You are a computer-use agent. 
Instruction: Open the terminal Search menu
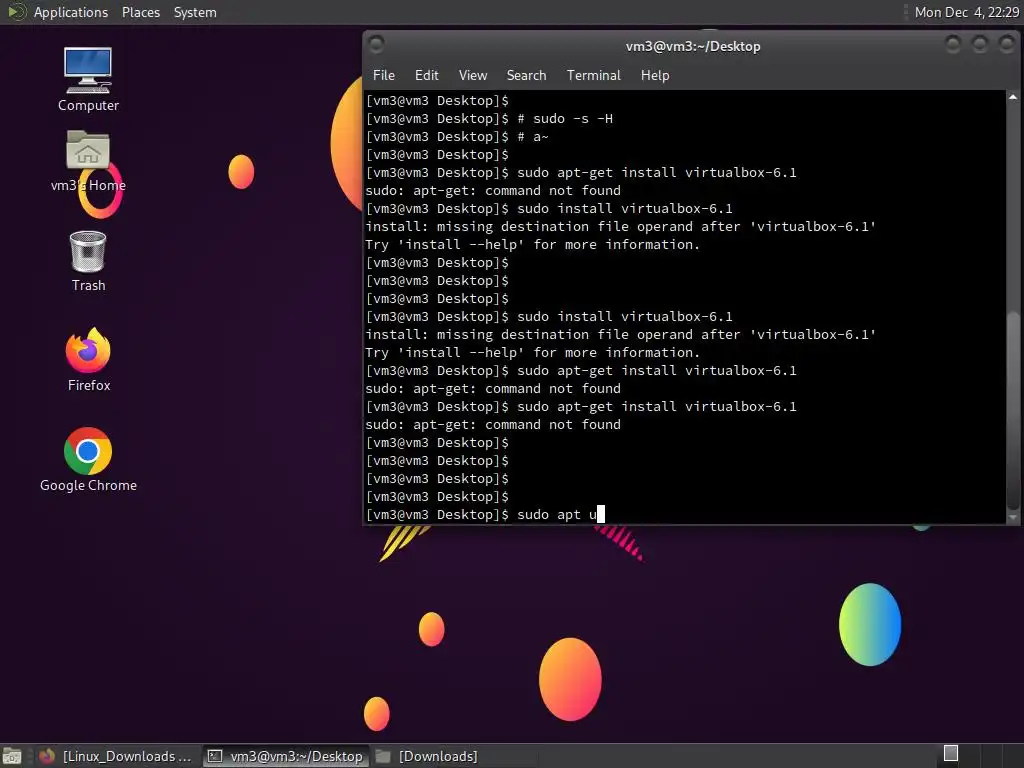526,75
